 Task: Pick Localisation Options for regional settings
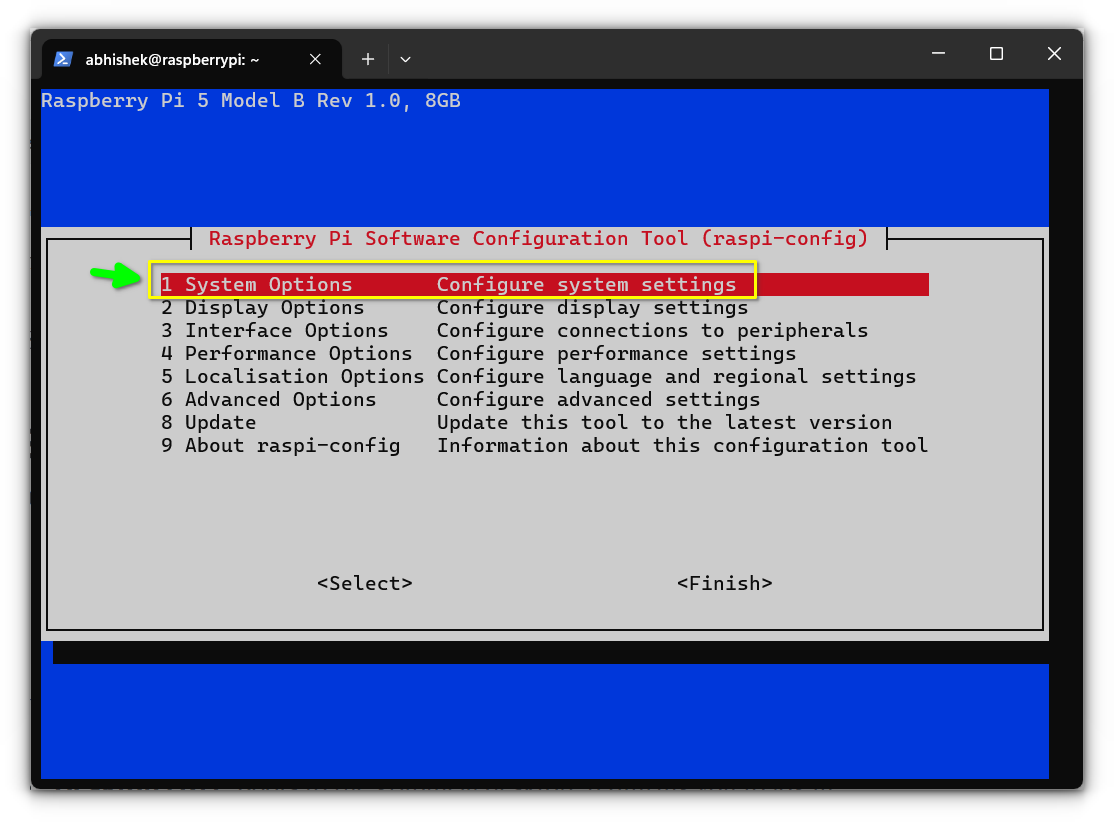pyautogui.click(x=304, y=376)
